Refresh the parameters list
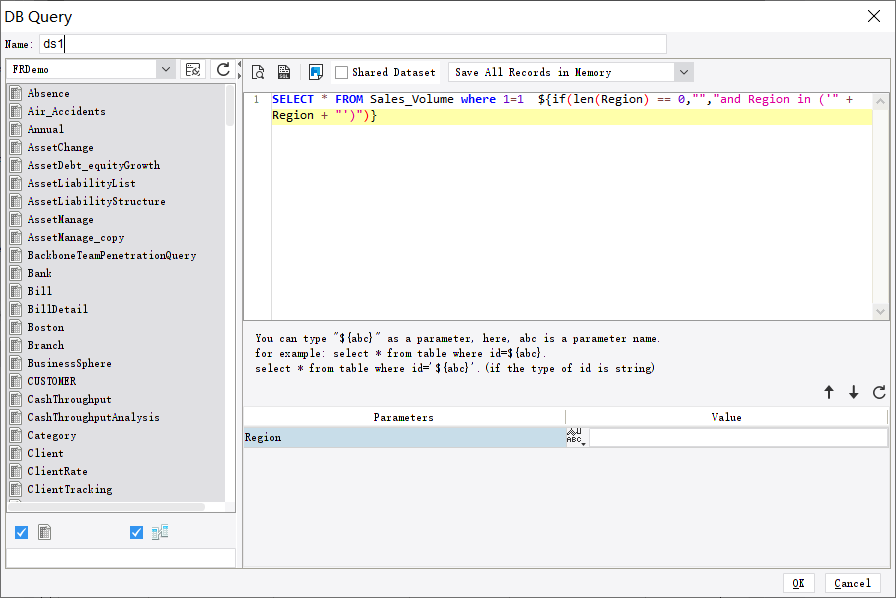896x598 pixels. pyautogui.click(x=879, y=392)
